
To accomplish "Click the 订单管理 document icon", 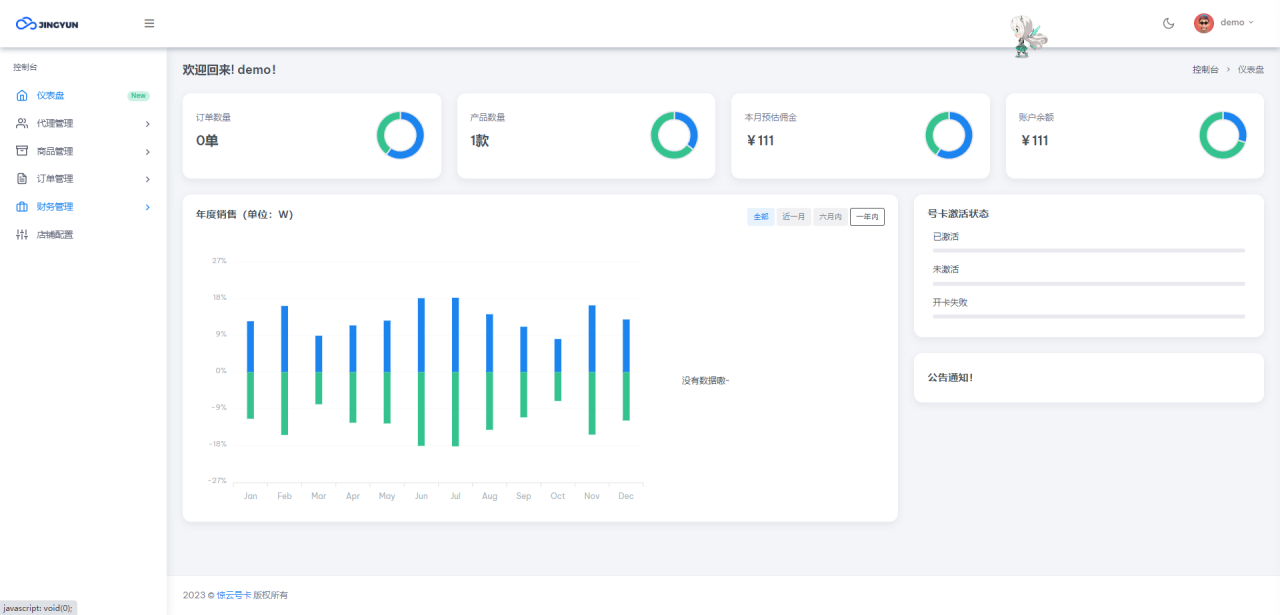I will (x=22, y=179).
